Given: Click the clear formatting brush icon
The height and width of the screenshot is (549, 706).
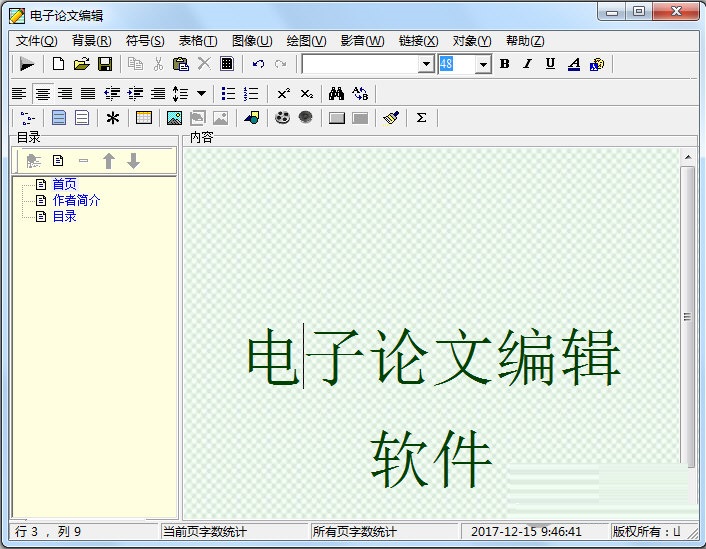Looking at the screenshot, I should (x=391, y=118).
